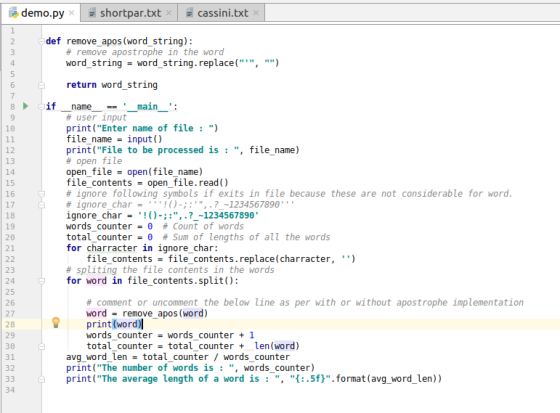Click line number 28 in the gutter
Screen dimensions: 560x413
10,324
